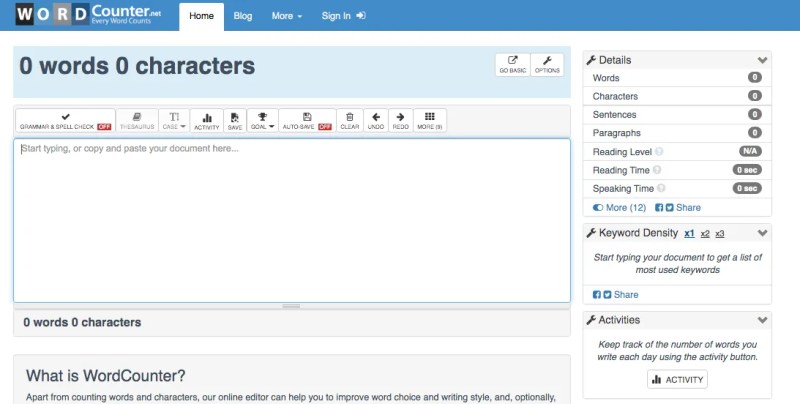Open the Options wrench button

pos(547,65)
